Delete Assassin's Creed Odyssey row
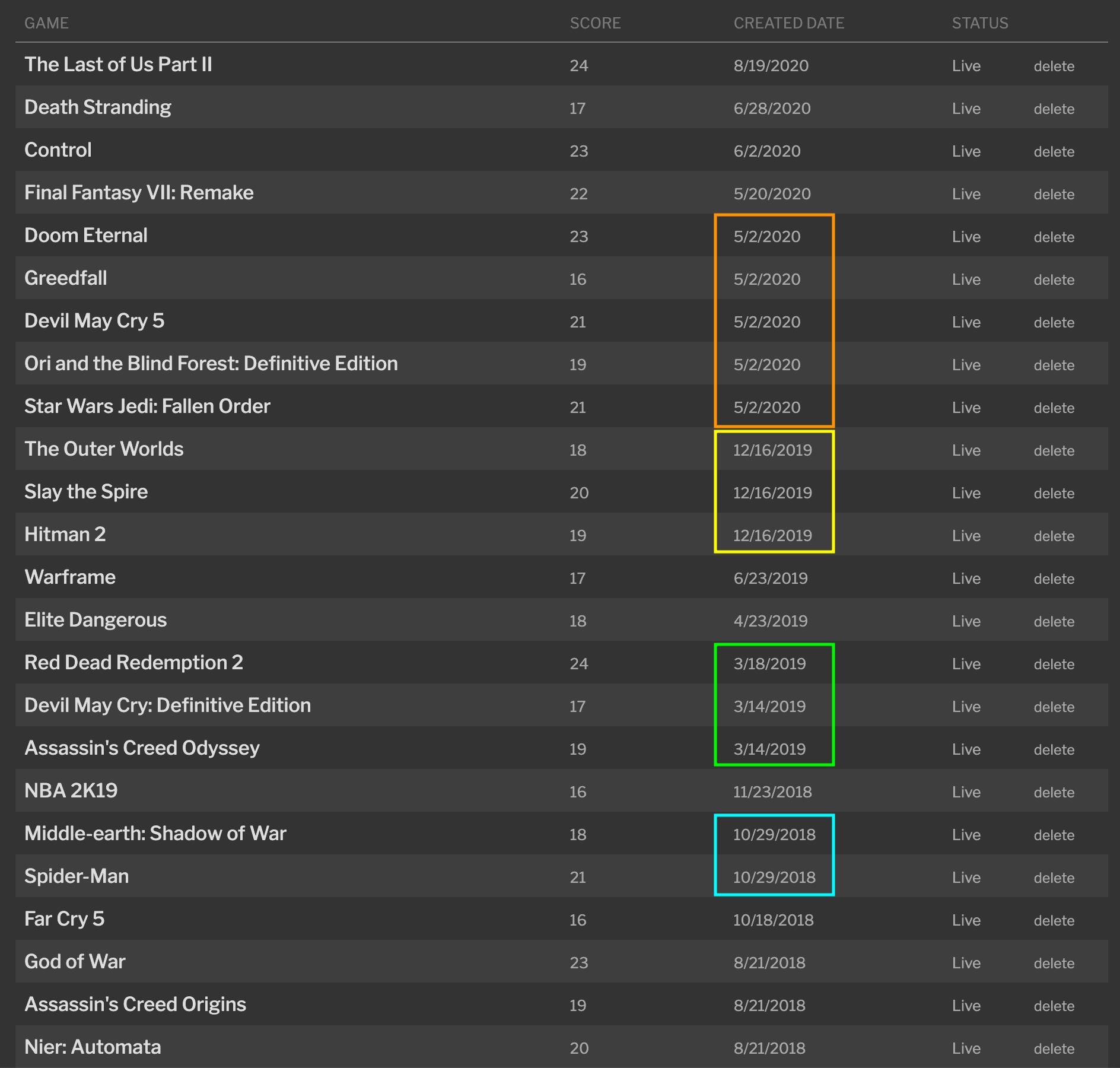The width and height of the screenshot is (1120, 1068). (x=1054, y=749)
